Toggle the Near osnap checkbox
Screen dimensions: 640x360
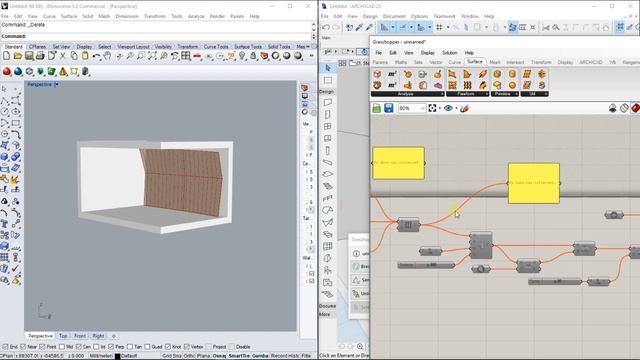[23, 347]
